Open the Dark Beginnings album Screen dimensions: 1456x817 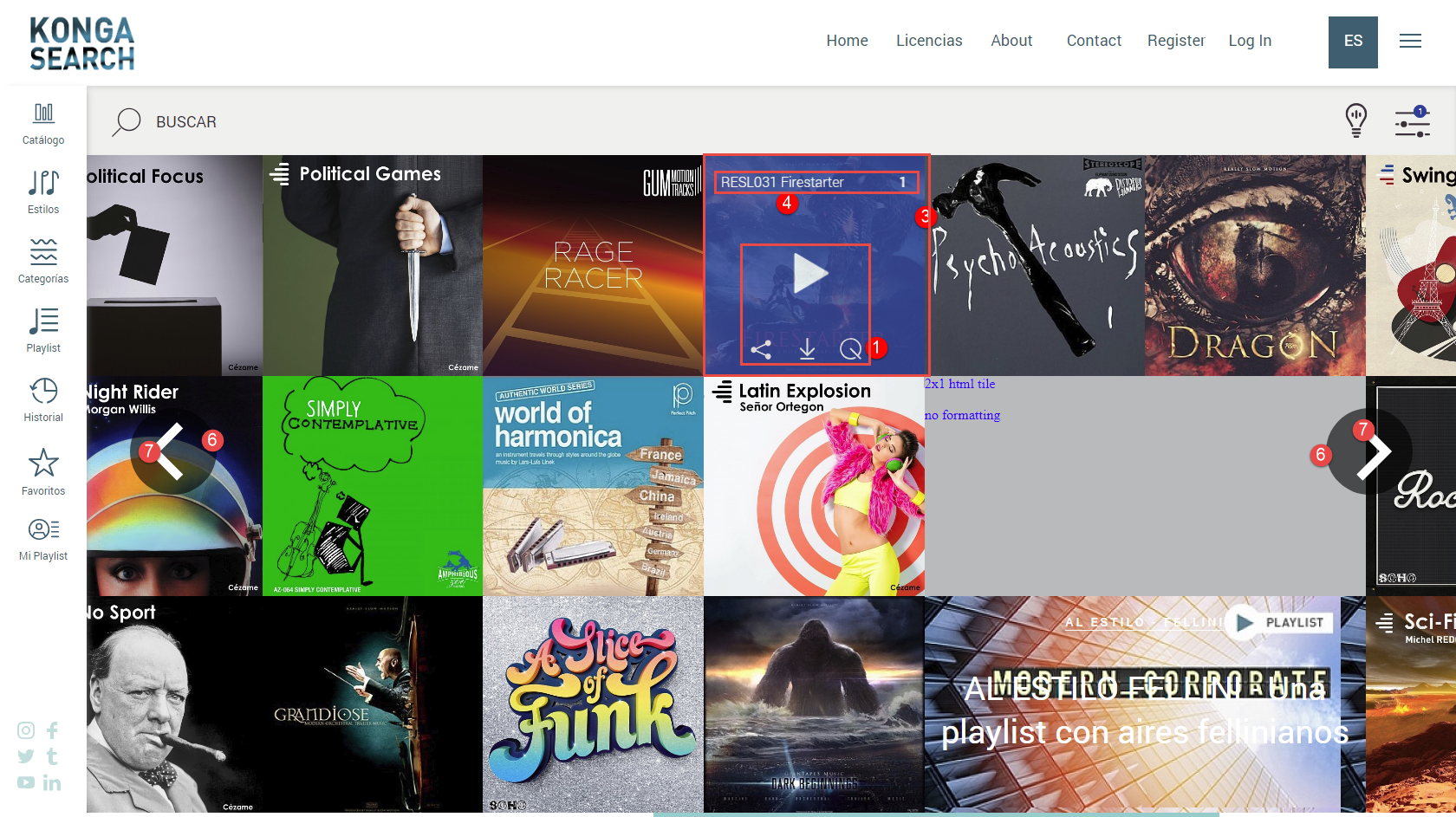click(x=814, y=704)
